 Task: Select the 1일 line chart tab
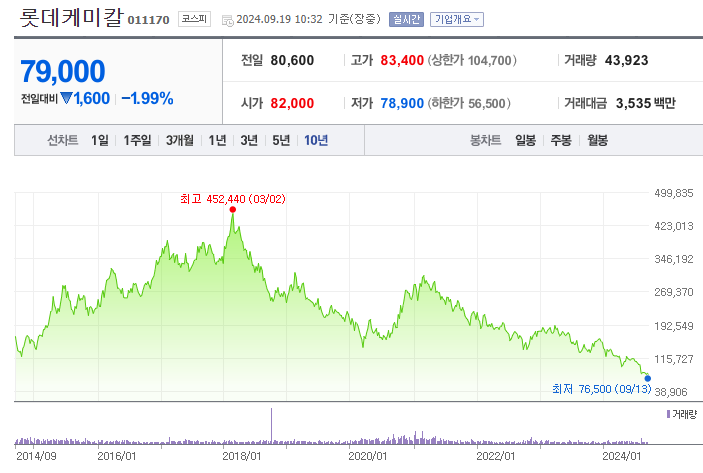point(100,140)
